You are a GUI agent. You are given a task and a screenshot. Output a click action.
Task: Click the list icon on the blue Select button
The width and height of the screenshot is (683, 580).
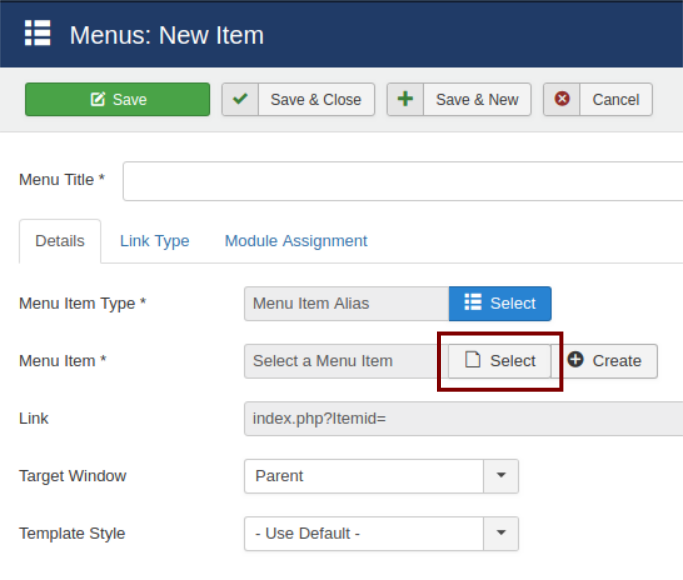click(473, 303)
